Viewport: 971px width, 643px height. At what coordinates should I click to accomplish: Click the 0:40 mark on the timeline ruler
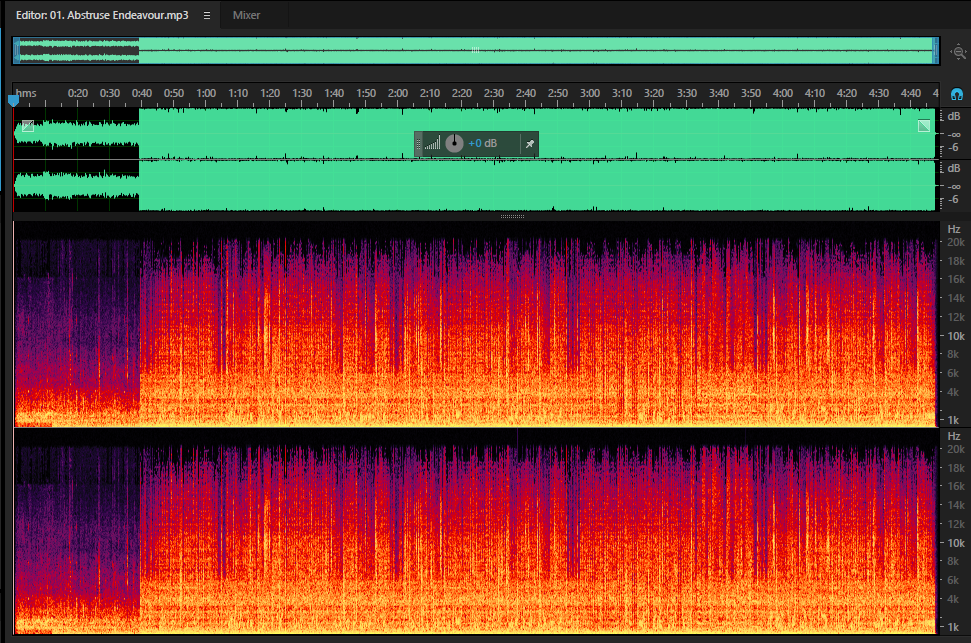pyautogui.click(x=142, y=93)
